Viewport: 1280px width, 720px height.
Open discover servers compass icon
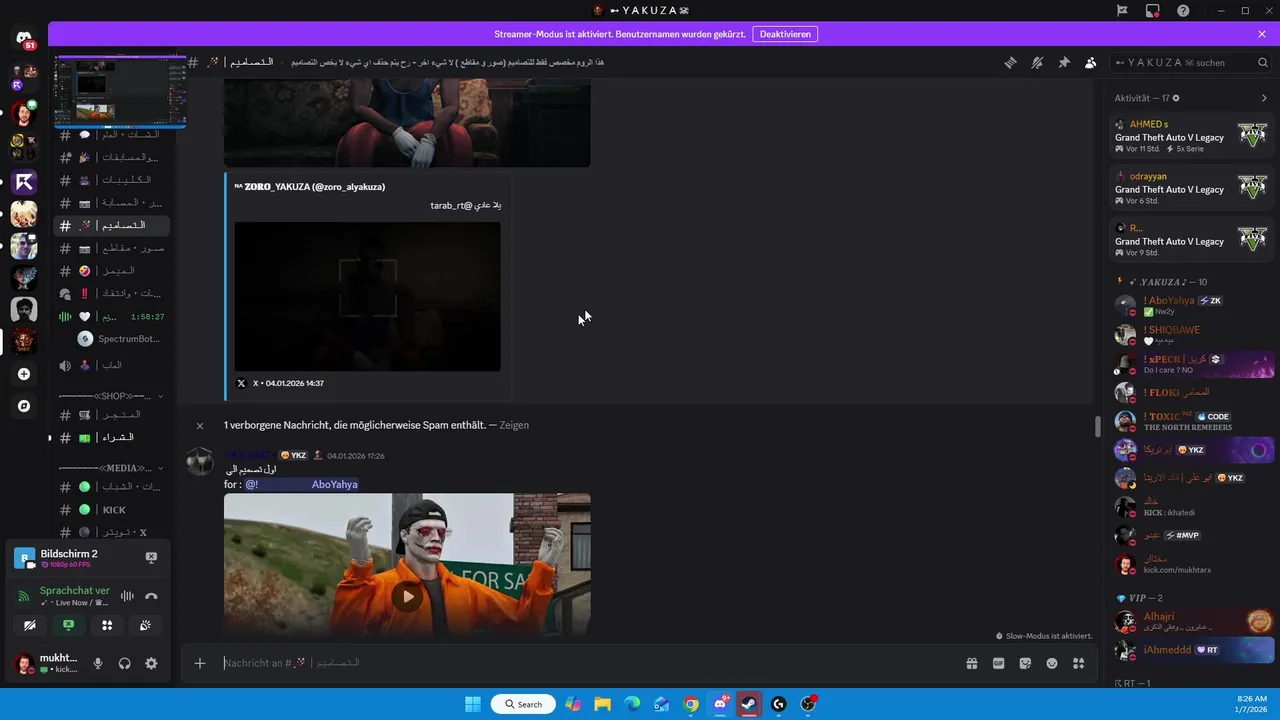pos(24,407)
